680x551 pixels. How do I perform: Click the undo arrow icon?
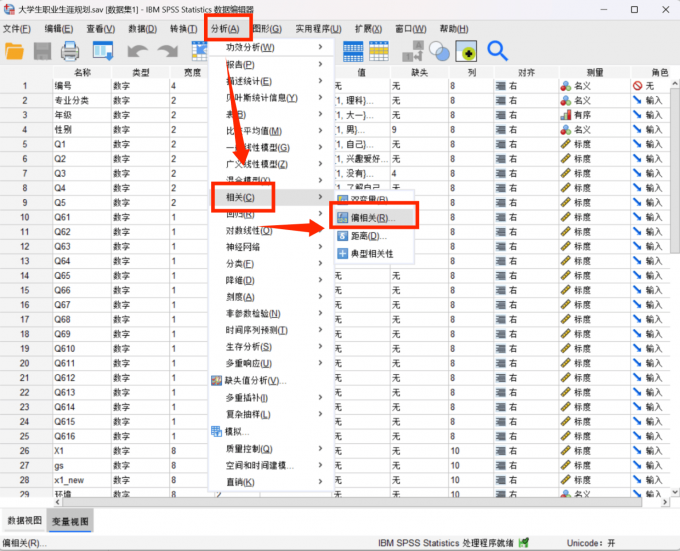point(137,51)
